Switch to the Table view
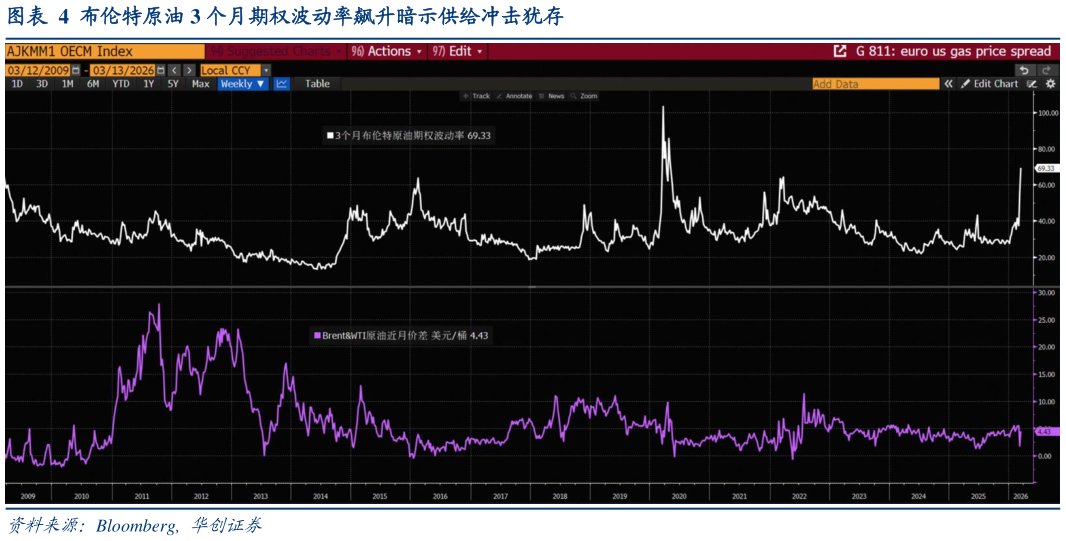 click(317, 84)
